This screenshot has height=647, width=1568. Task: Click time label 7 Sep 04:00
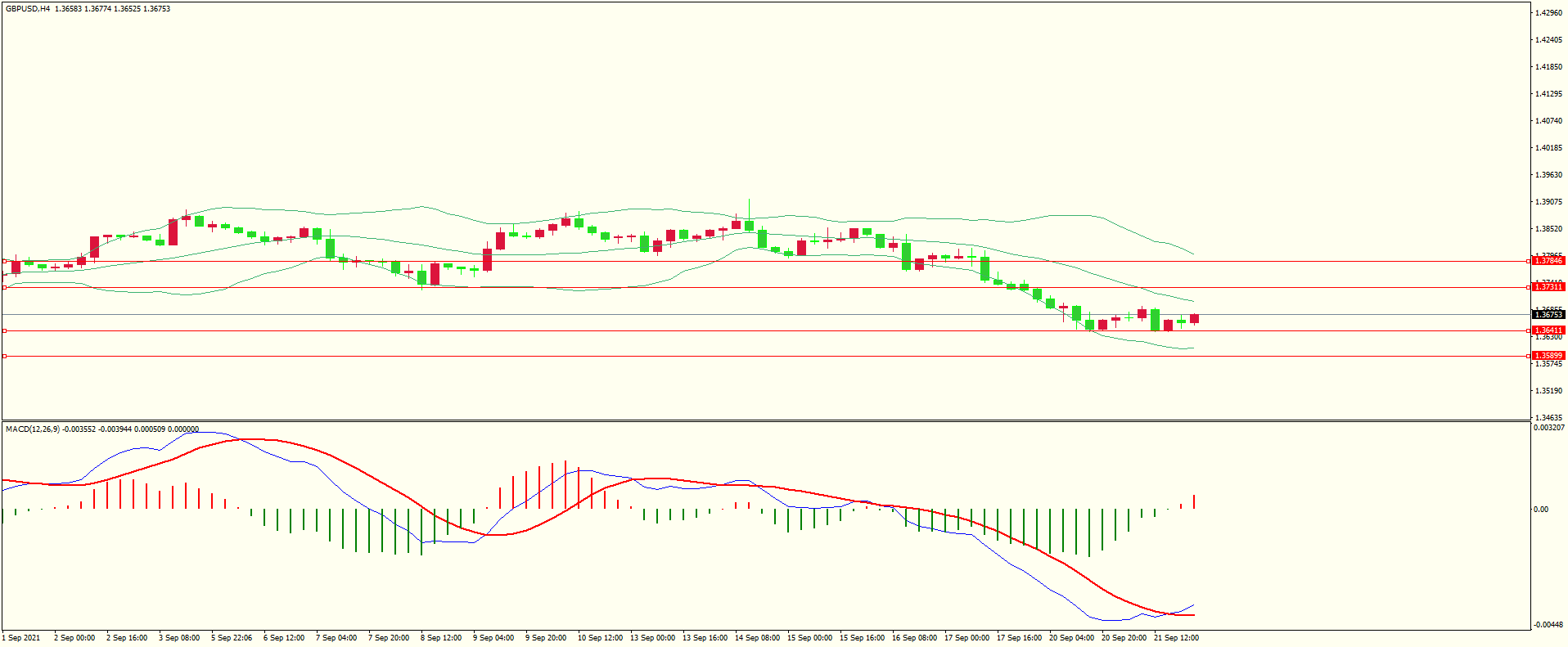(336, 638)
